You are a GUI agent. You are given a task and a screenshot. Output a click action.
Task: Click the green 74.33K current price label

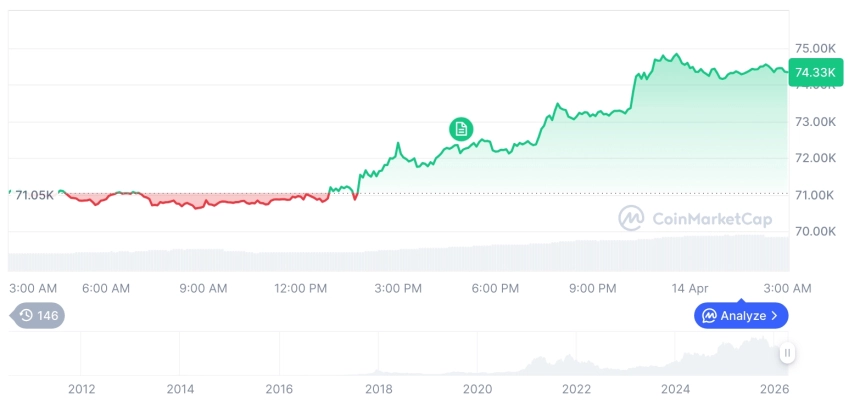click(x=815, y=72)
